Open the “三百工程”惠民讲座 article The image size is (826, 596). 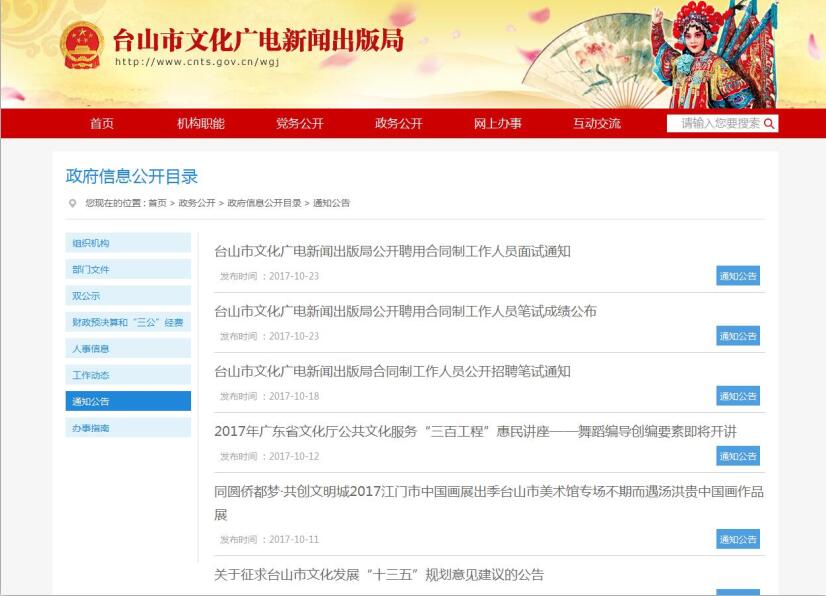coord(475,431)
